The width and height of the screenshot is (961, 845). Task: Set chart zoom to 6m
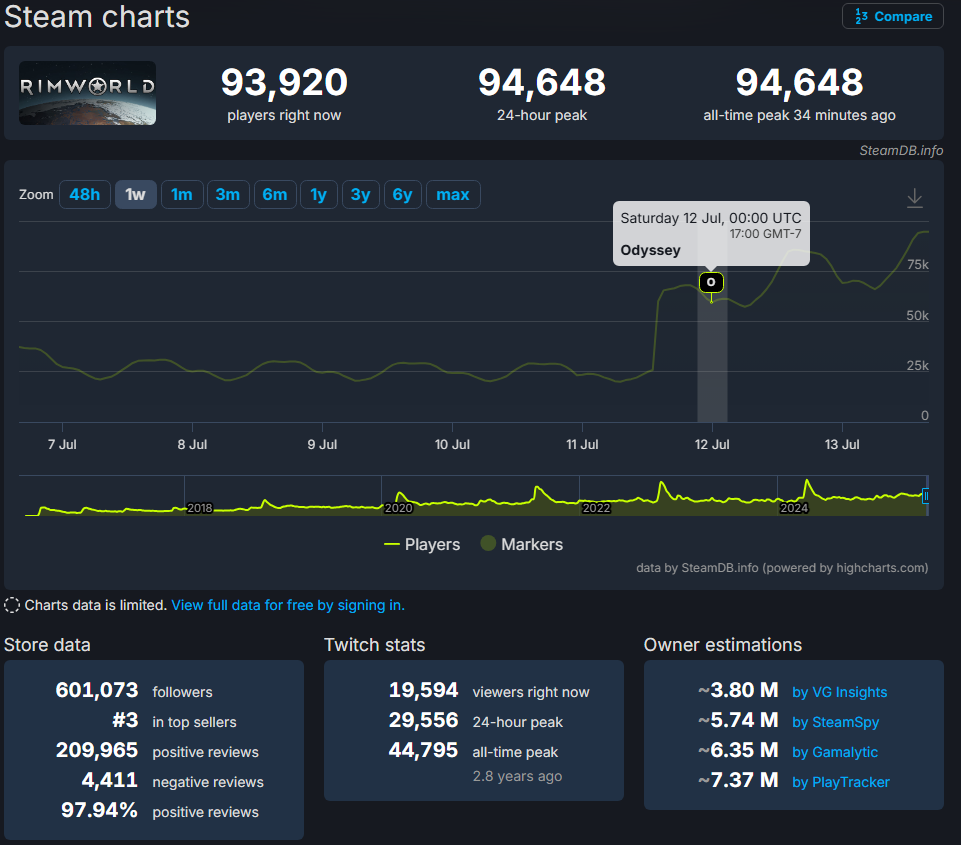(x=275, y=195)
